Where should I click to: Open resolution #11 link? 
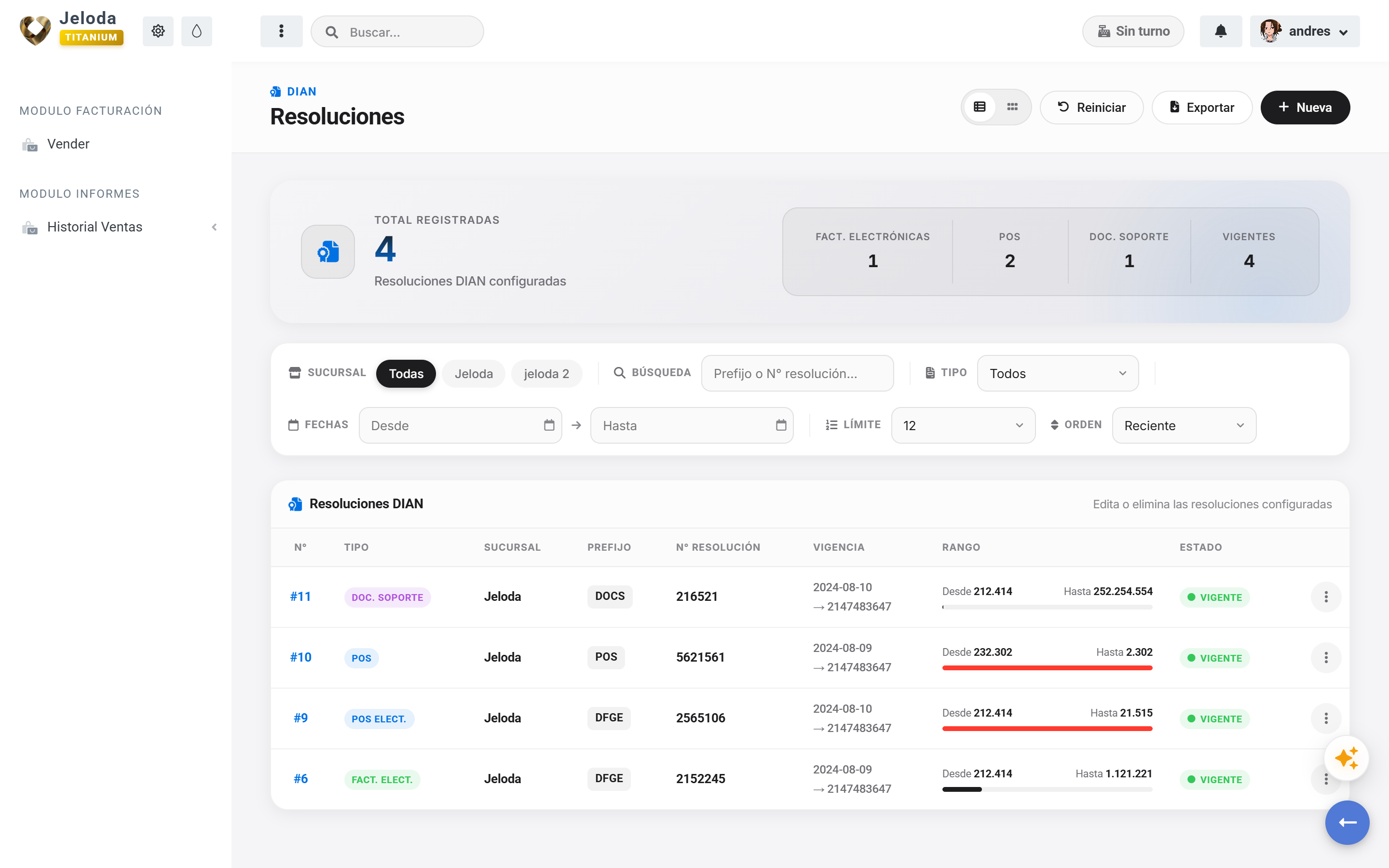pyautogui.click(x=300, y=597)
